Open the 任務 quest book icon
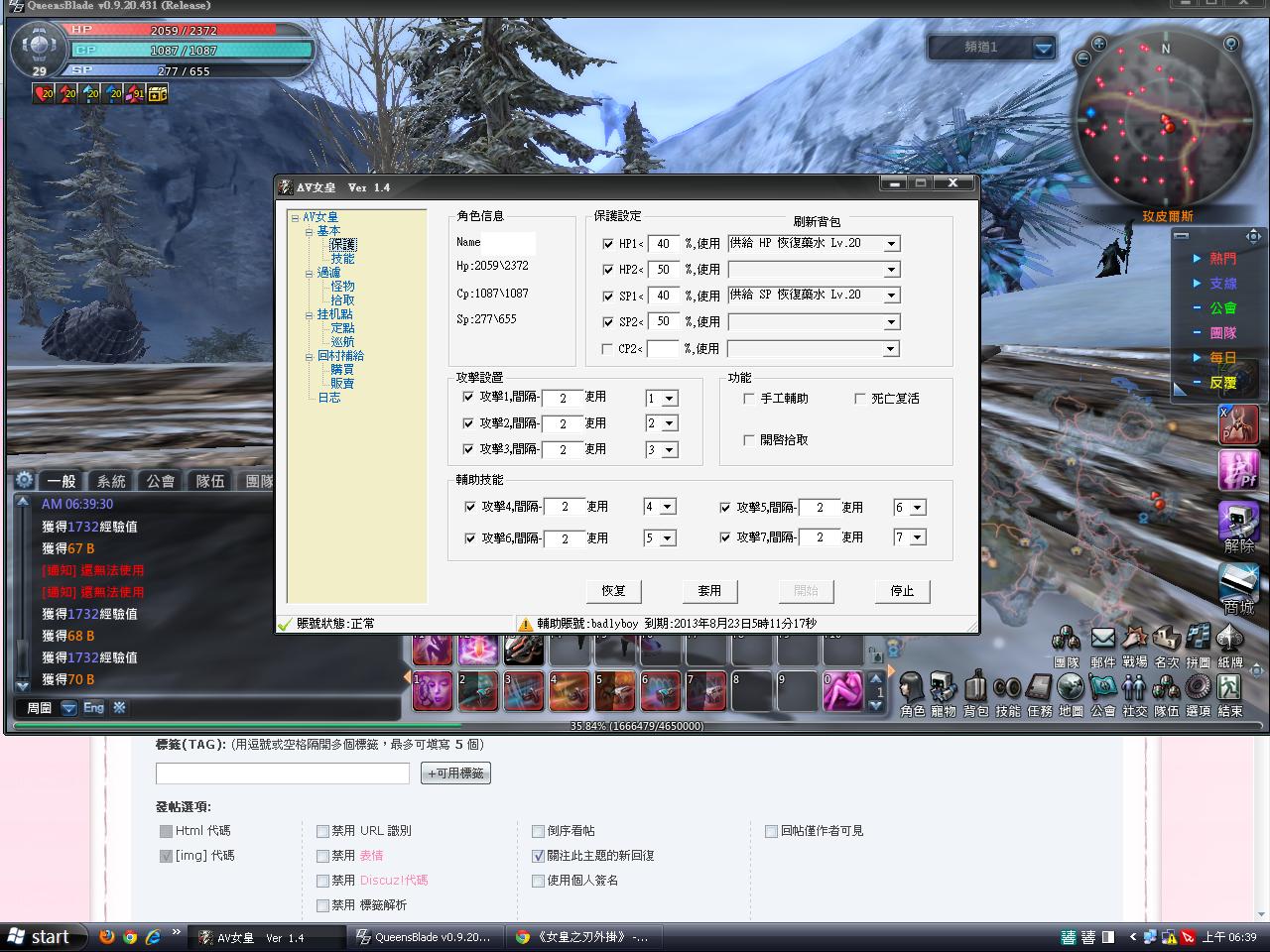1270x952 pixels. coord(1039,687)
